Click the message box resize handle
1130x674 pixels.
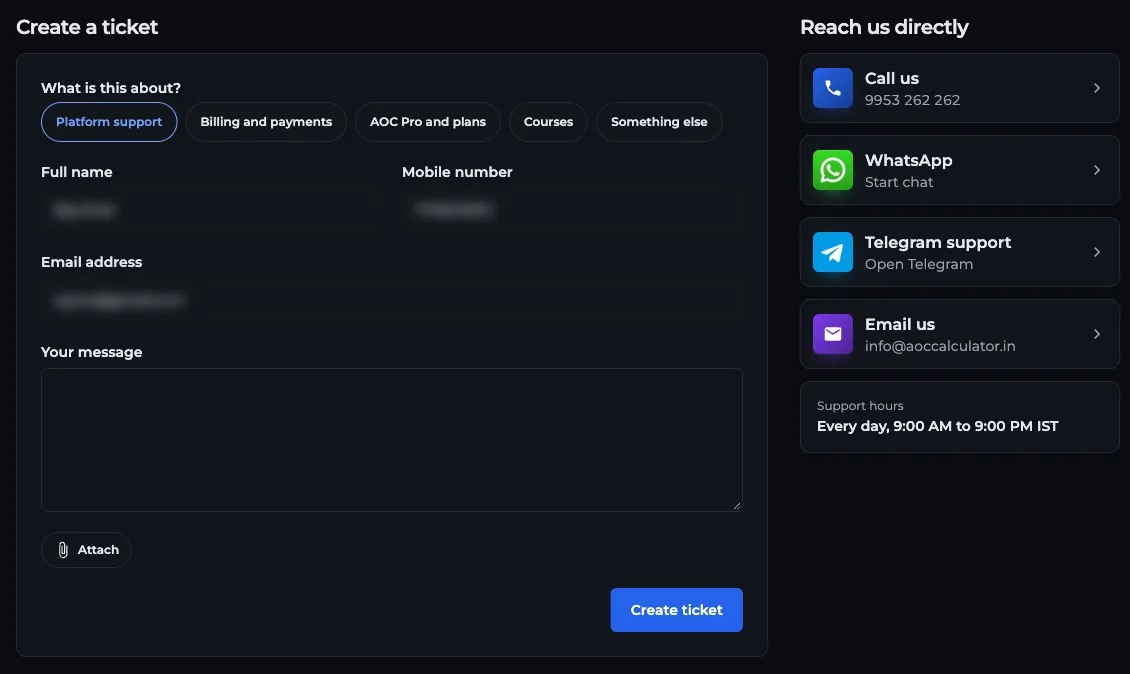(737, 505)
